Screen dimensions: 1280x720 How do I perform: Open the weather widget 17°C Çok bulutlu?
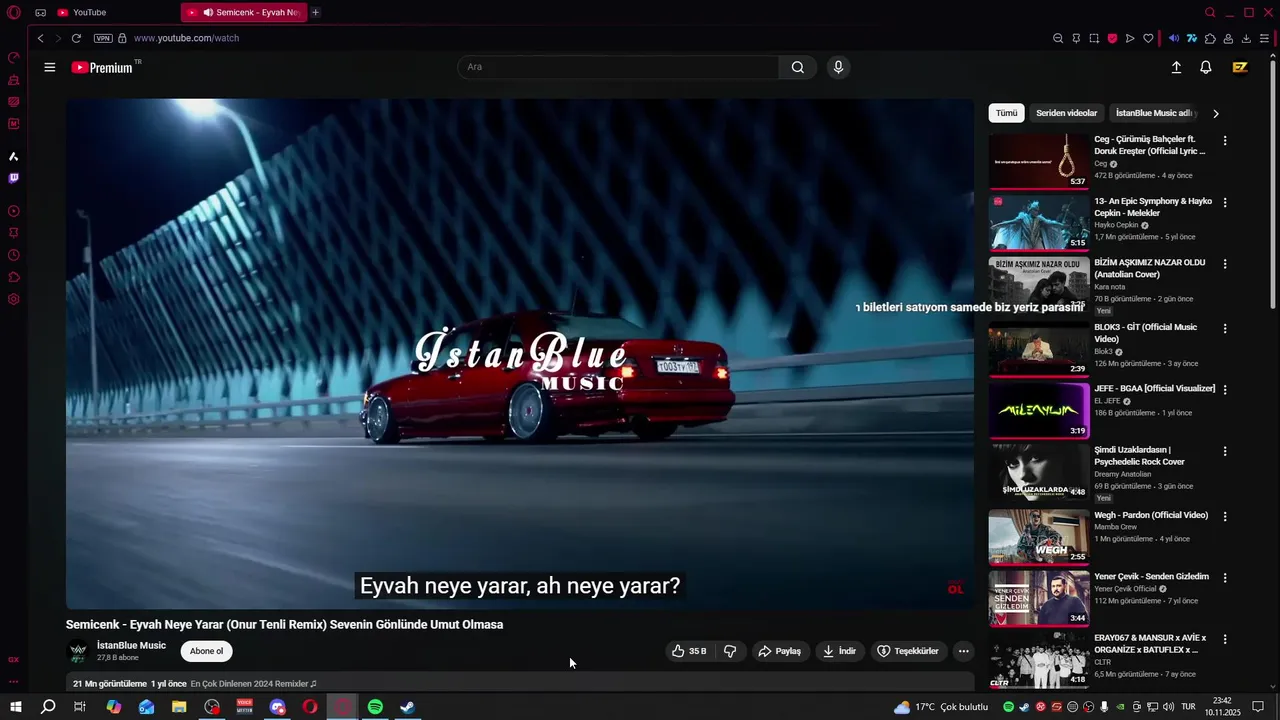tap(940, 707)
